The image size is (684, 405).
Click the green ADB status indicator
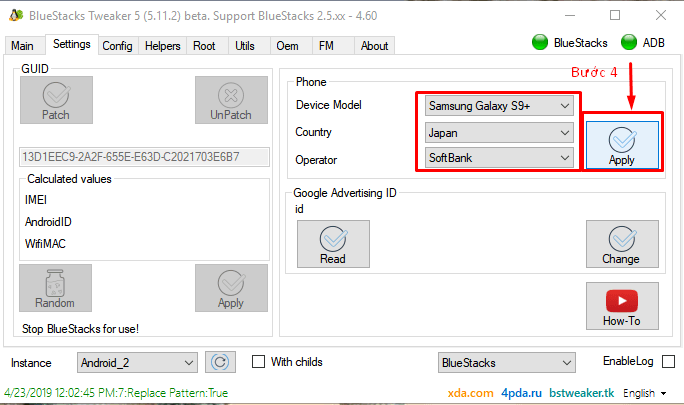click(629, 42)
